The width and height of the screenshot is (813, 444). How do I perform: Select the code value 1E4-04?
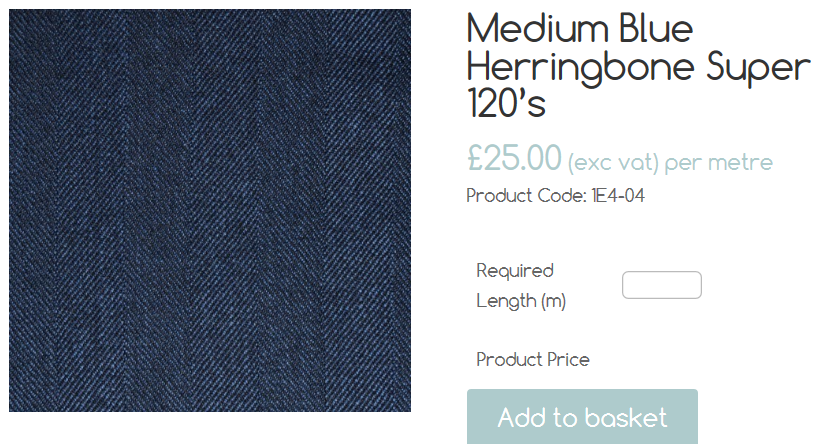618,196
